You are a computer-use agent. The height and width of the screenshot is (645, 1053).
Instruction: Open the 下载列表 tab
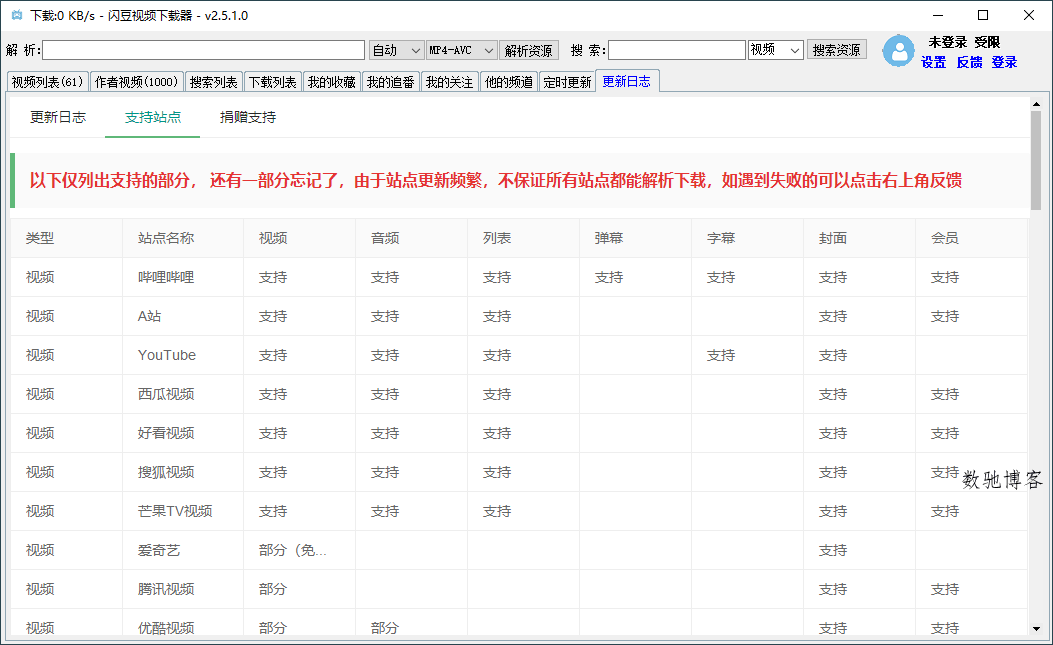[272, 82]
